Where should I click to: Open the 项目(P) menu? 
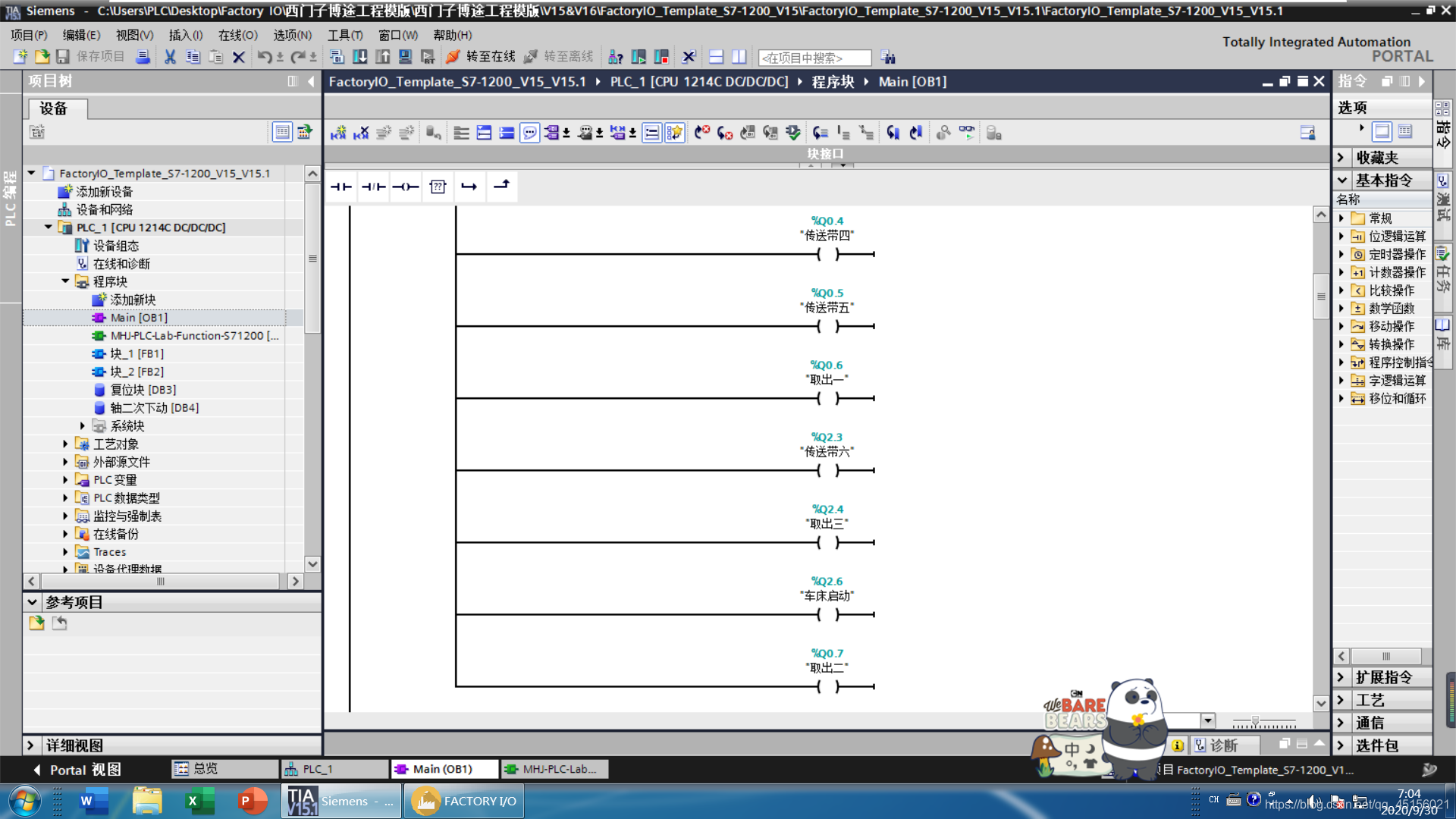tap(29, 35)
